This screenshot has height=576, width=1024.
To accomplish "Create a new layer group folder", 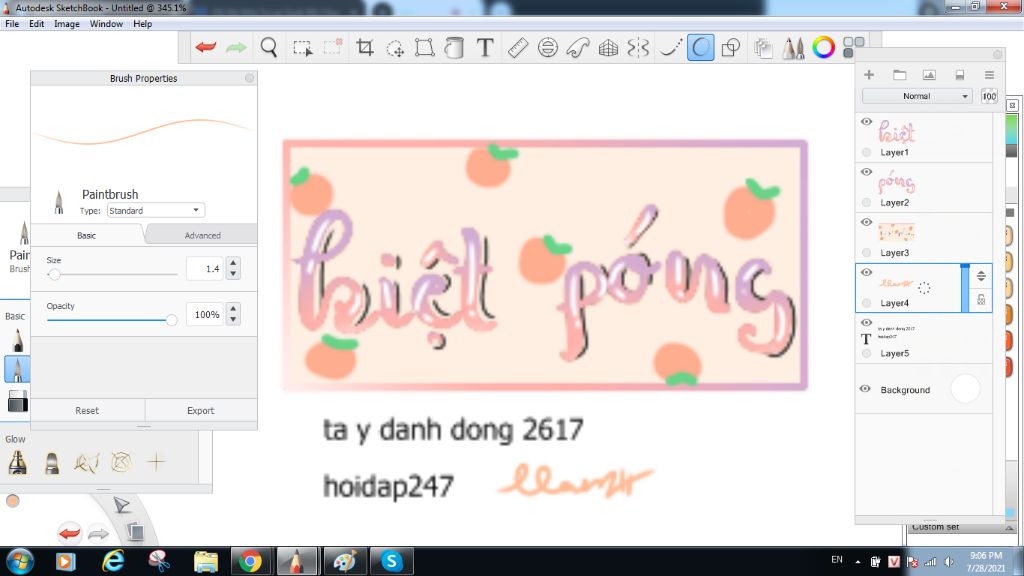I will coord(899,74).
